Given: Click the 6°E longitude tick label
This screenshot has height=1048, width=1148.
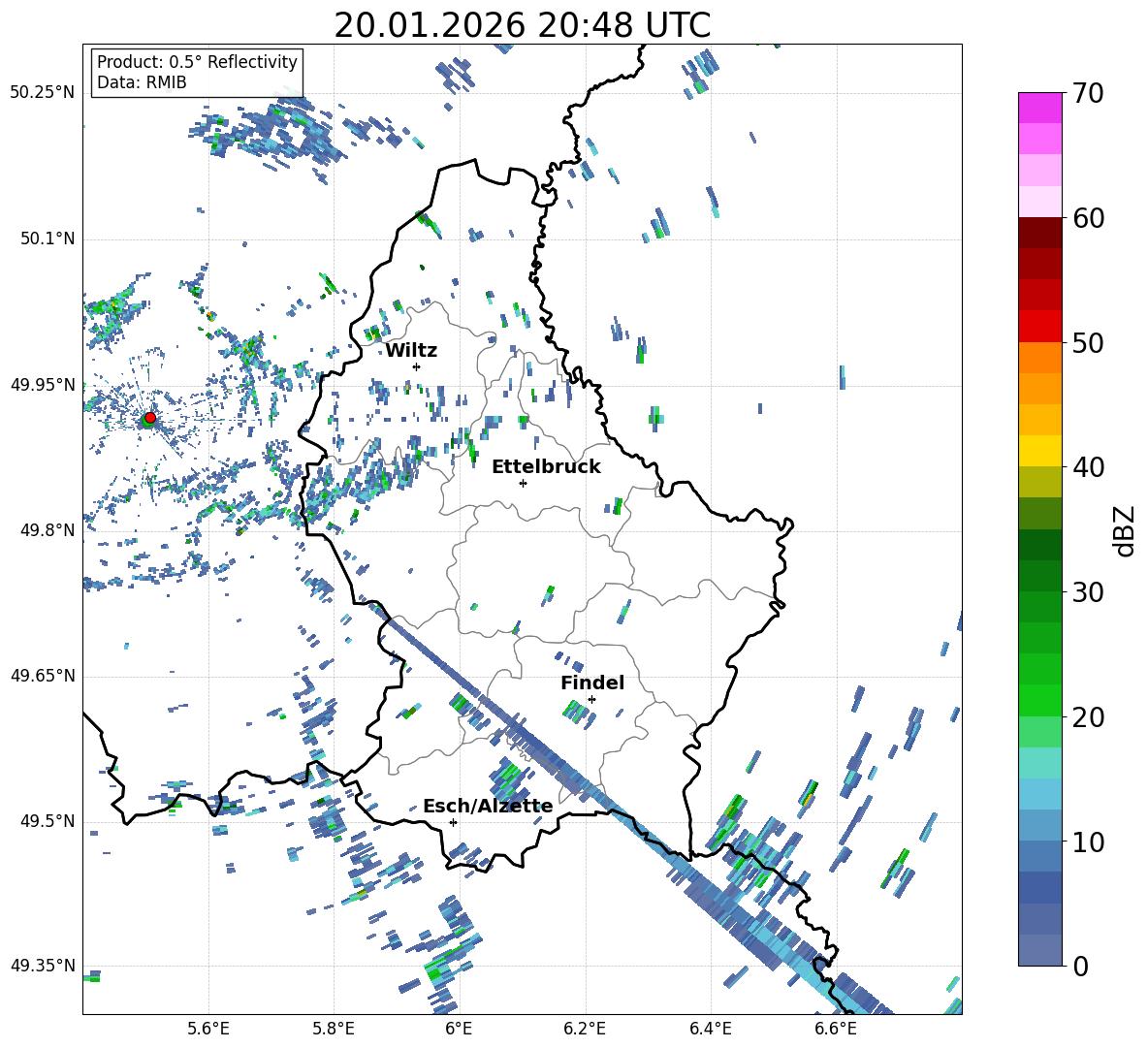Looking at the screenshot, I should pyautogui.click(x=459, y=1029).
